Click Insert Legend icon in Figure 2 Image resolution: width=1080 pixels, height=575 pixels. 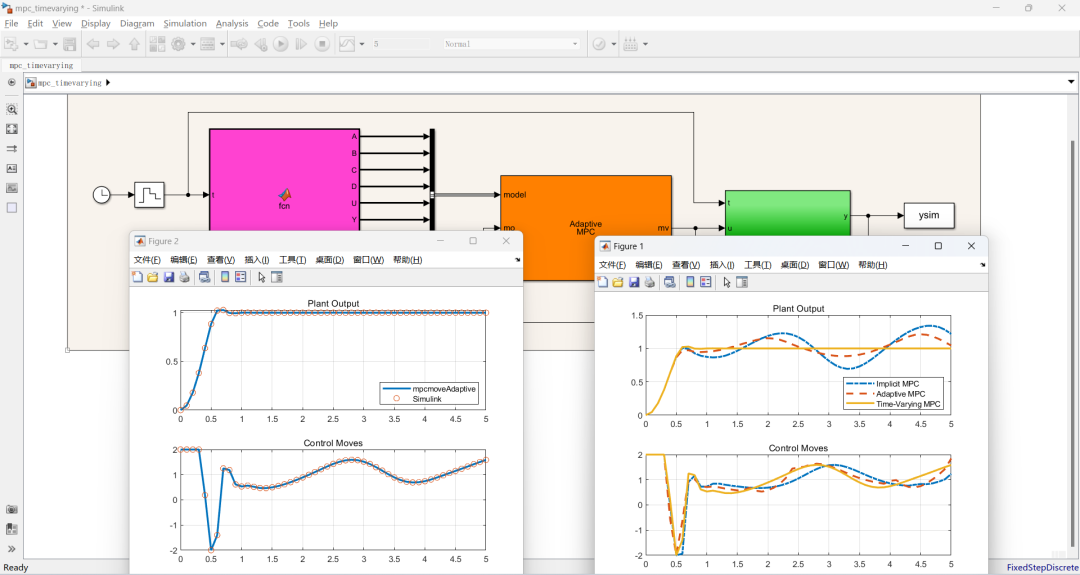[x=240, y=277]
